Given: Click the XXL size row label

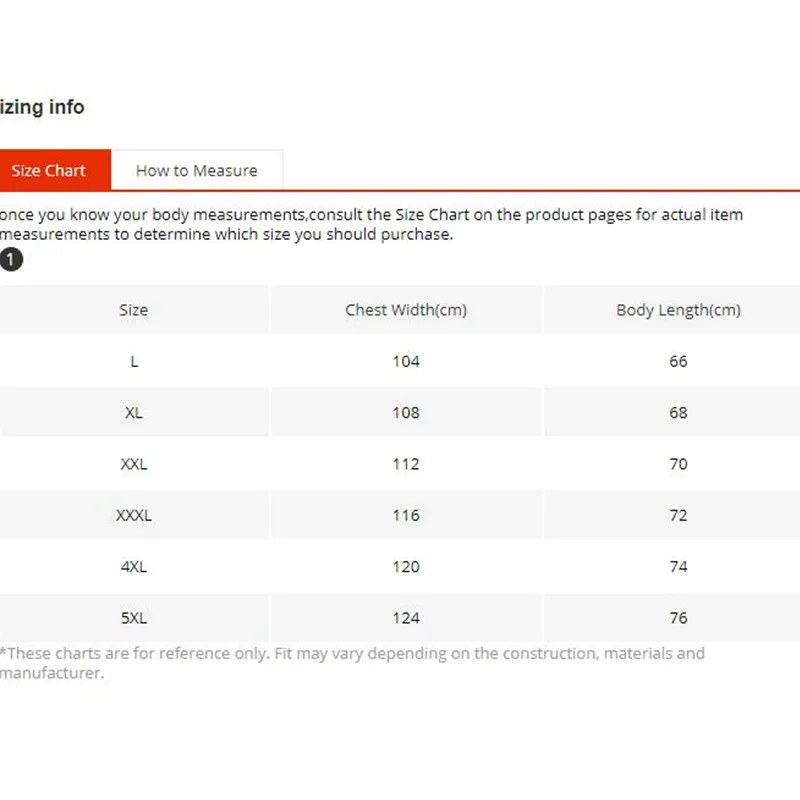Looking at the screenshot, I should 134,464.
